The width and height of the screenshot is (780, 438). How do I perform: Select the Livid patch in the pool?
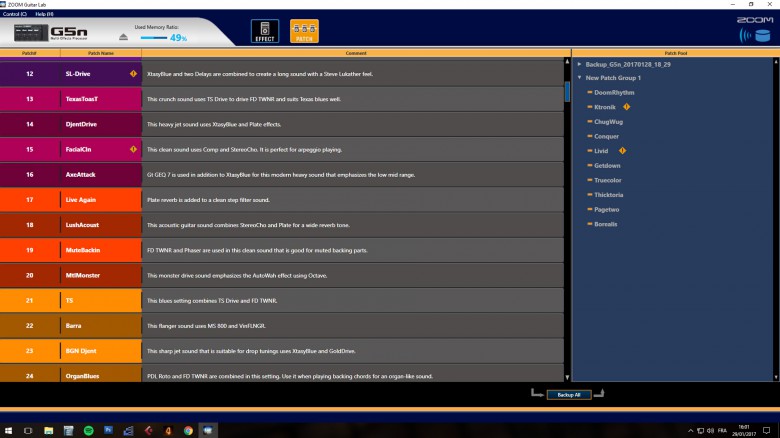point(601,151)
